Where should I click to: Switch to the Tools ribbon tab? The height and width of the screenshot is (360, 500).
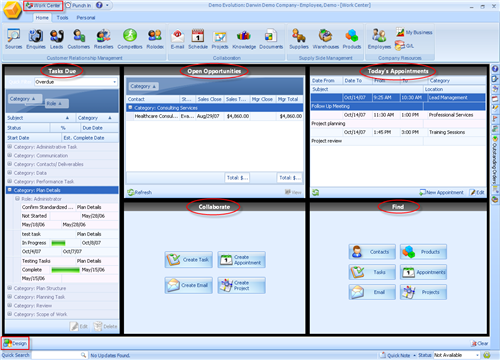click(62, 18)
